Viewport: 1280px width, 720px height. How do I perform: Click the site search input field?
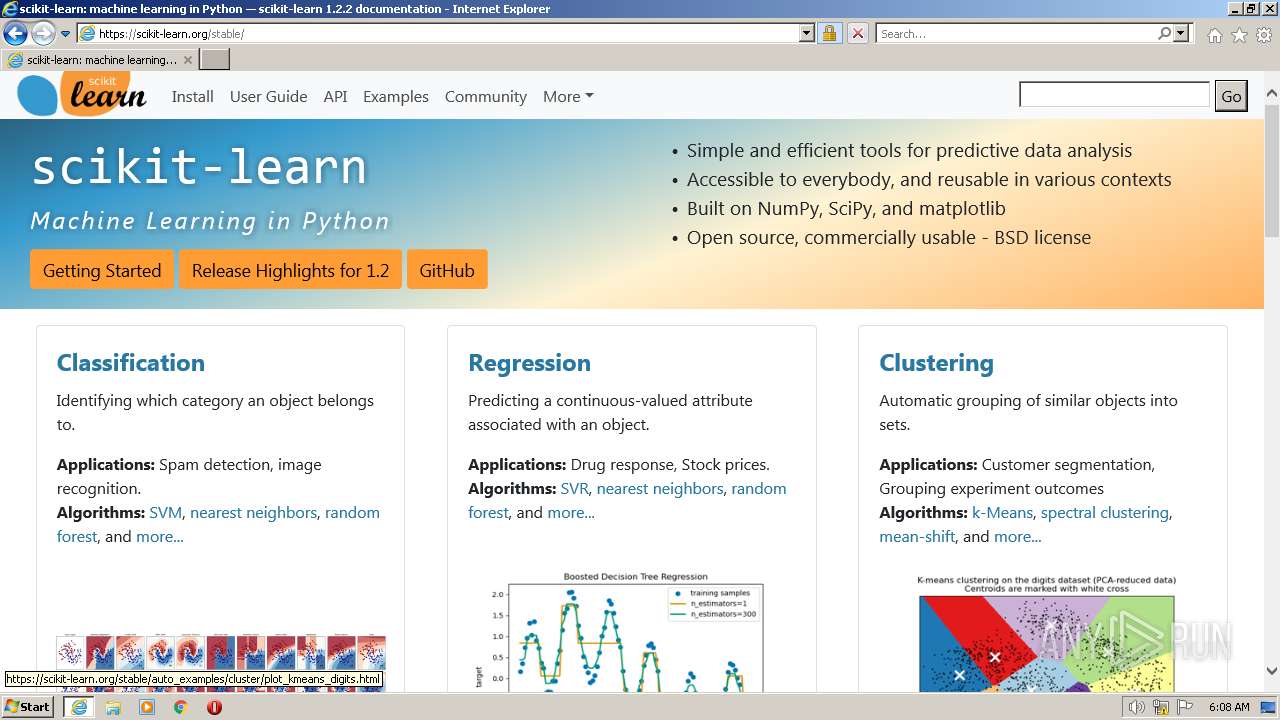(x=1114, y=95)
